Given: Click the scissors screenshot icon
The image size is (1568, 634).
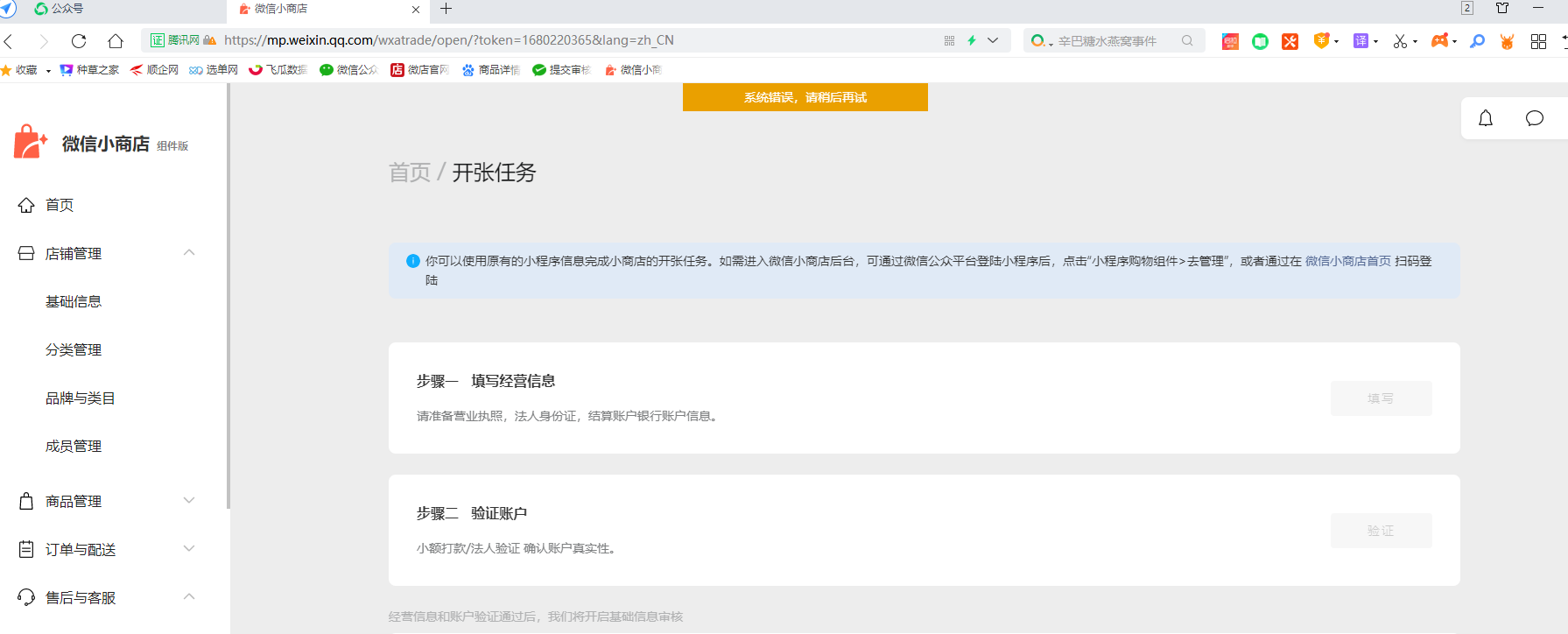Looking at the screenshot, I should (x=1400, y=41).
